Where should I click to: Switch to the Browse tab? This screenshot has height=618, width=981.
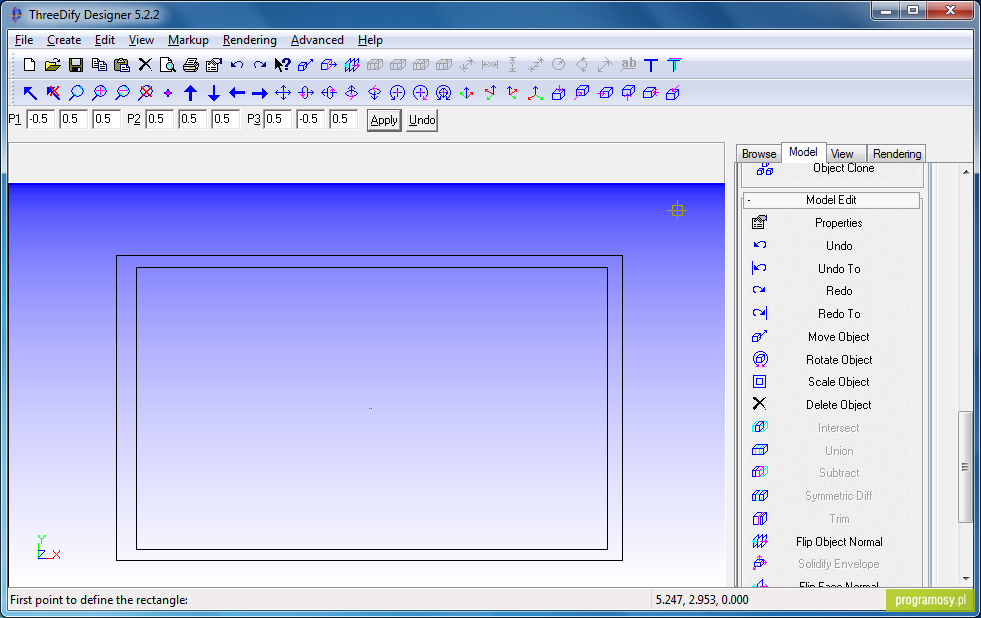pyautogui.click(x=759, y=154)
